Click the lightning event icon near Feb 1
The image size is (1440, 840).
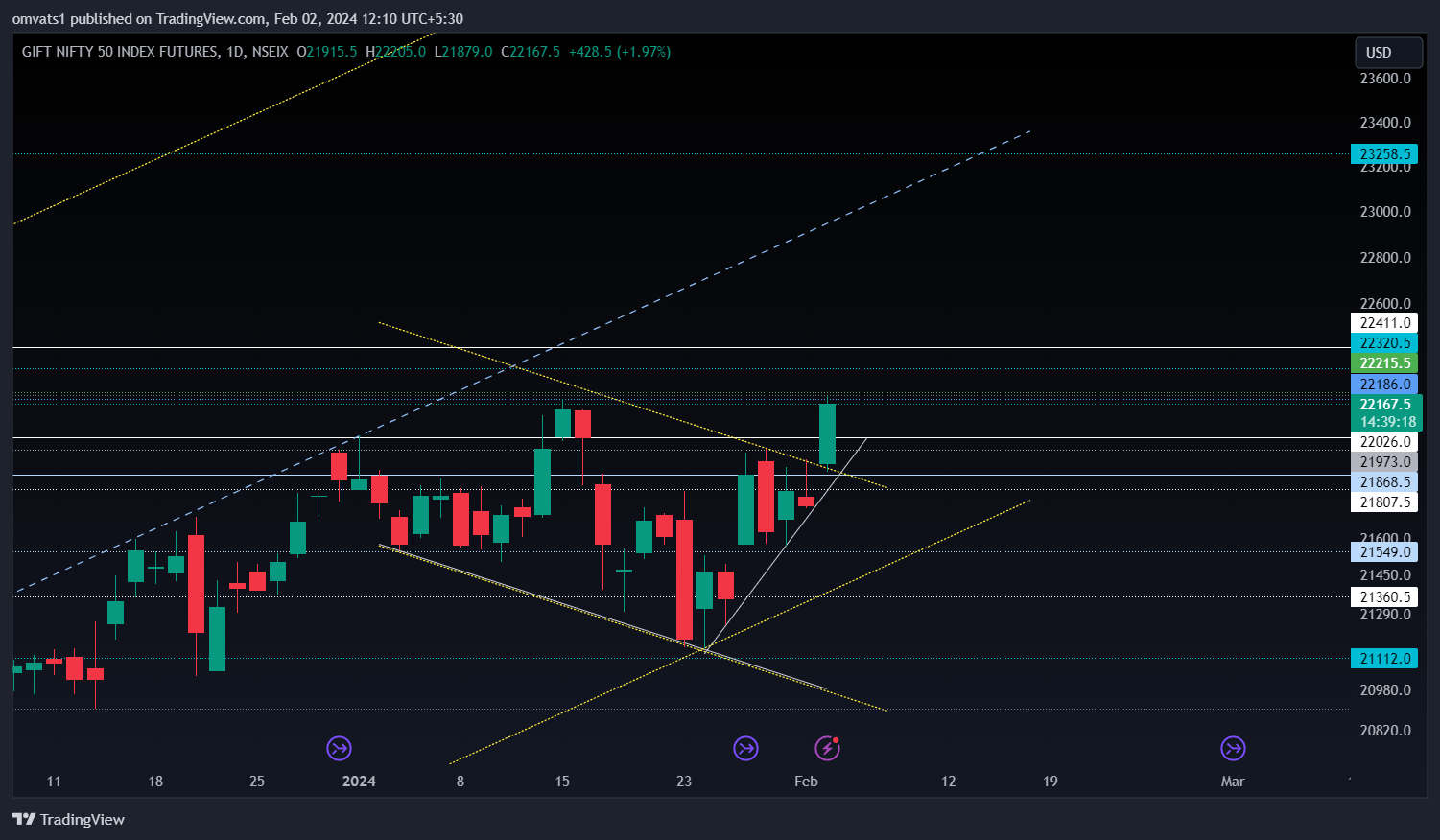pyautogui.click(x=827, y=748)
